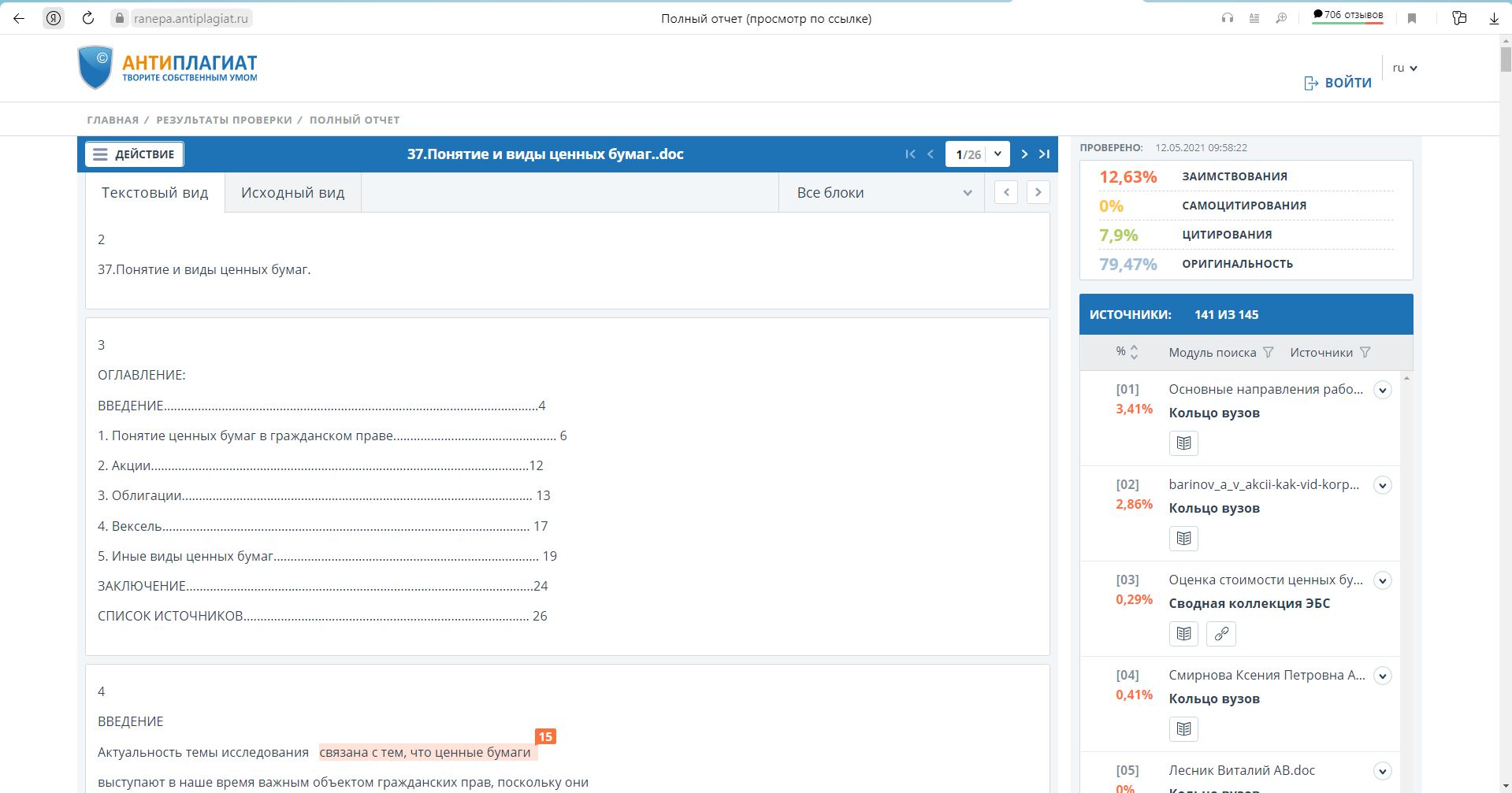The height and width of the screenshot is (793, 1512).
Task: Go to next highlighted block arrow
Action: coord(1038,193)
